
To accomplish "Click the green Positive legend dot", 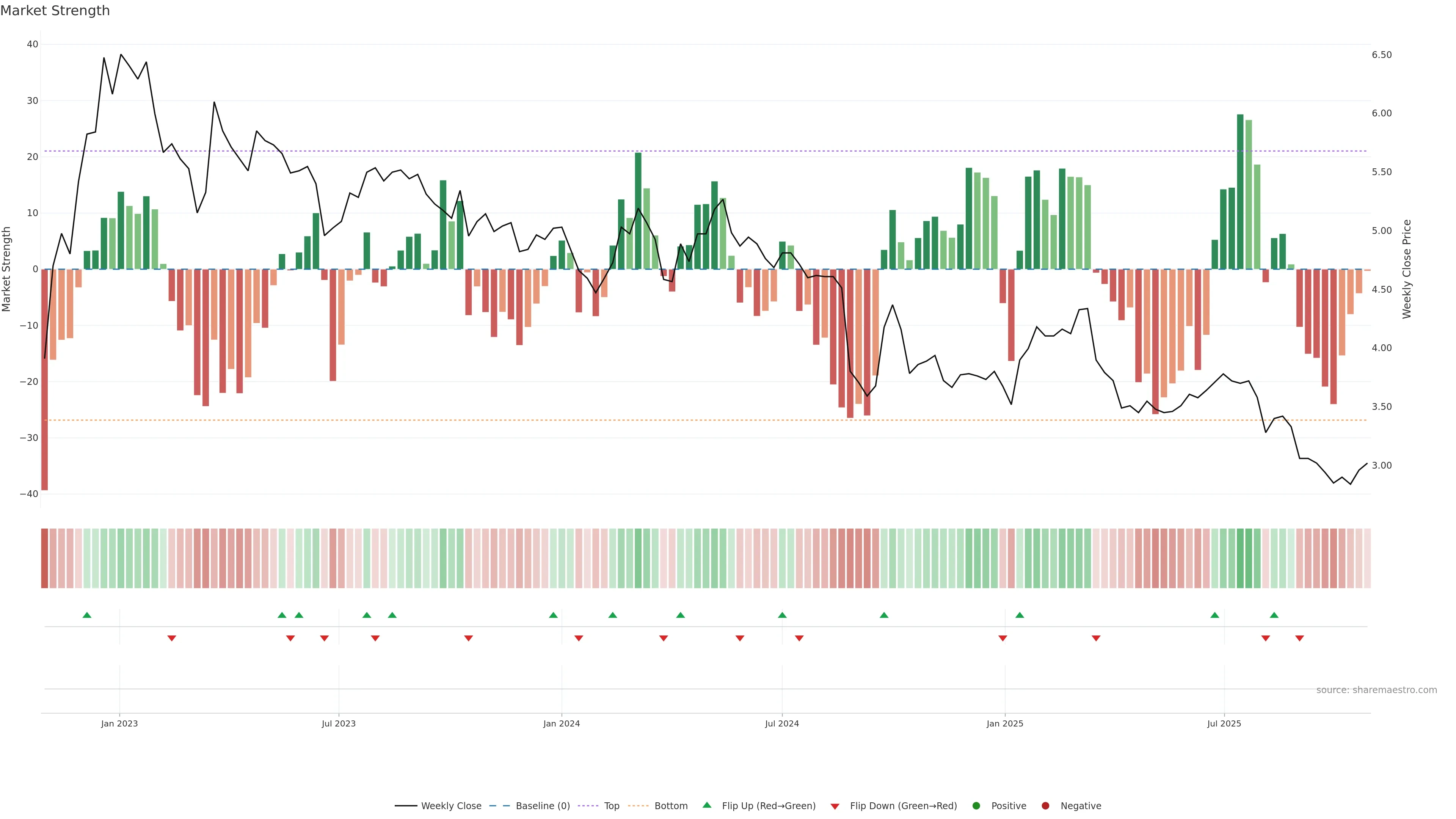I will point(976,806).
